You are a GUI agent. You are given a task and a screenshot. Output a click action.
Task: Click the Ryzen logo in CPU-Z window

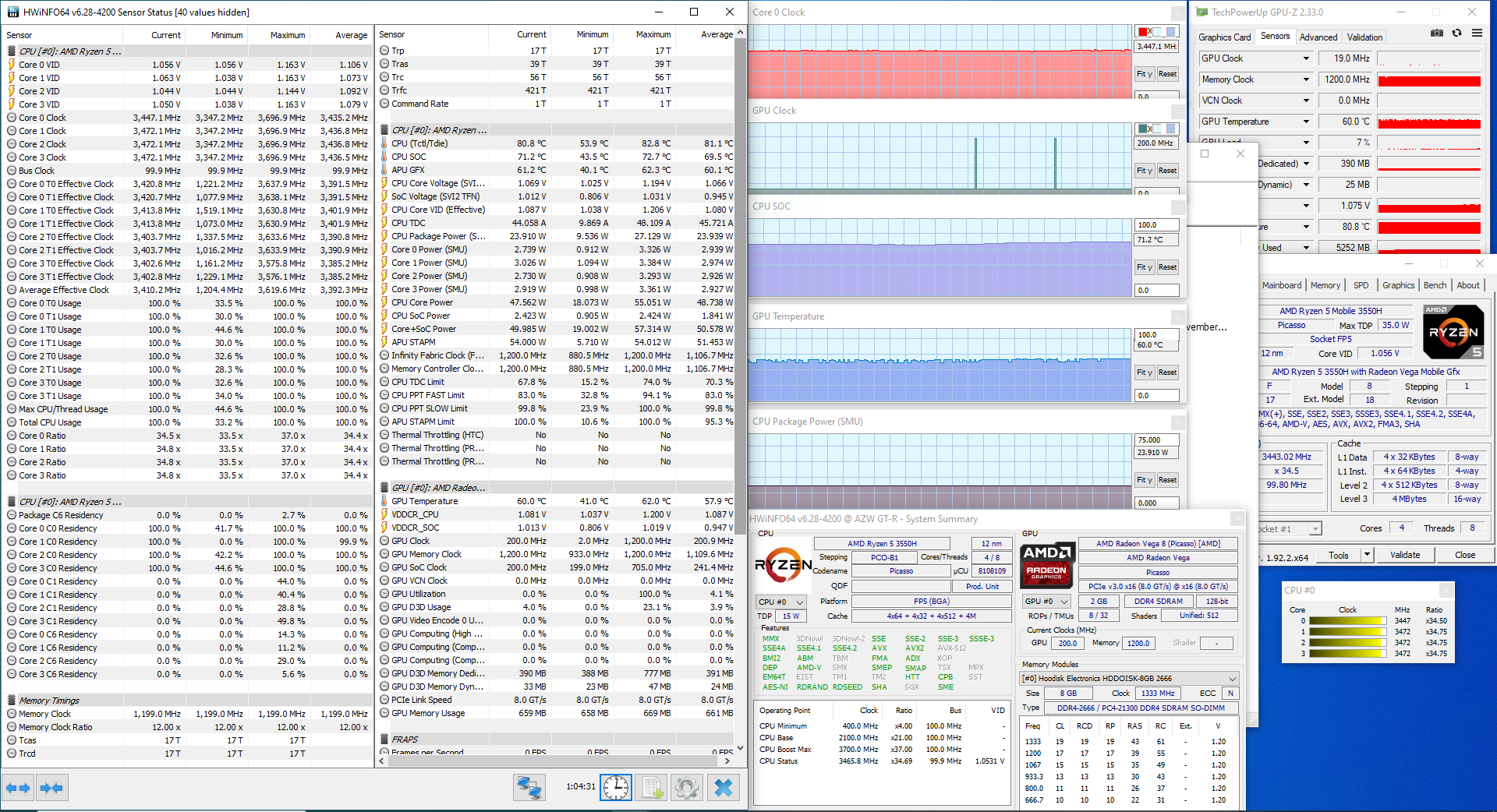pyautogui.click(x=1453, y=331)
